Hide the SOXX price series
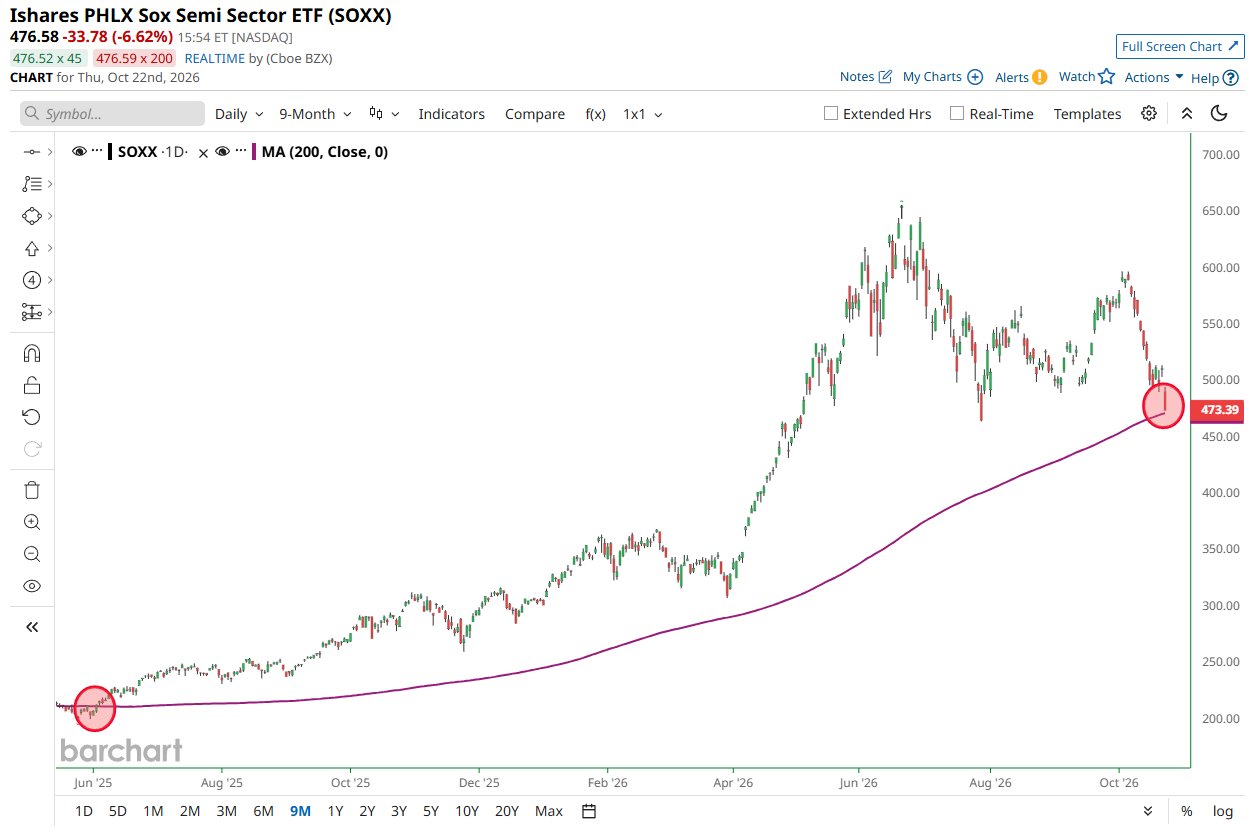This screenshot has height=829, width=1253. pyautogui.click(x=79, y=152)
